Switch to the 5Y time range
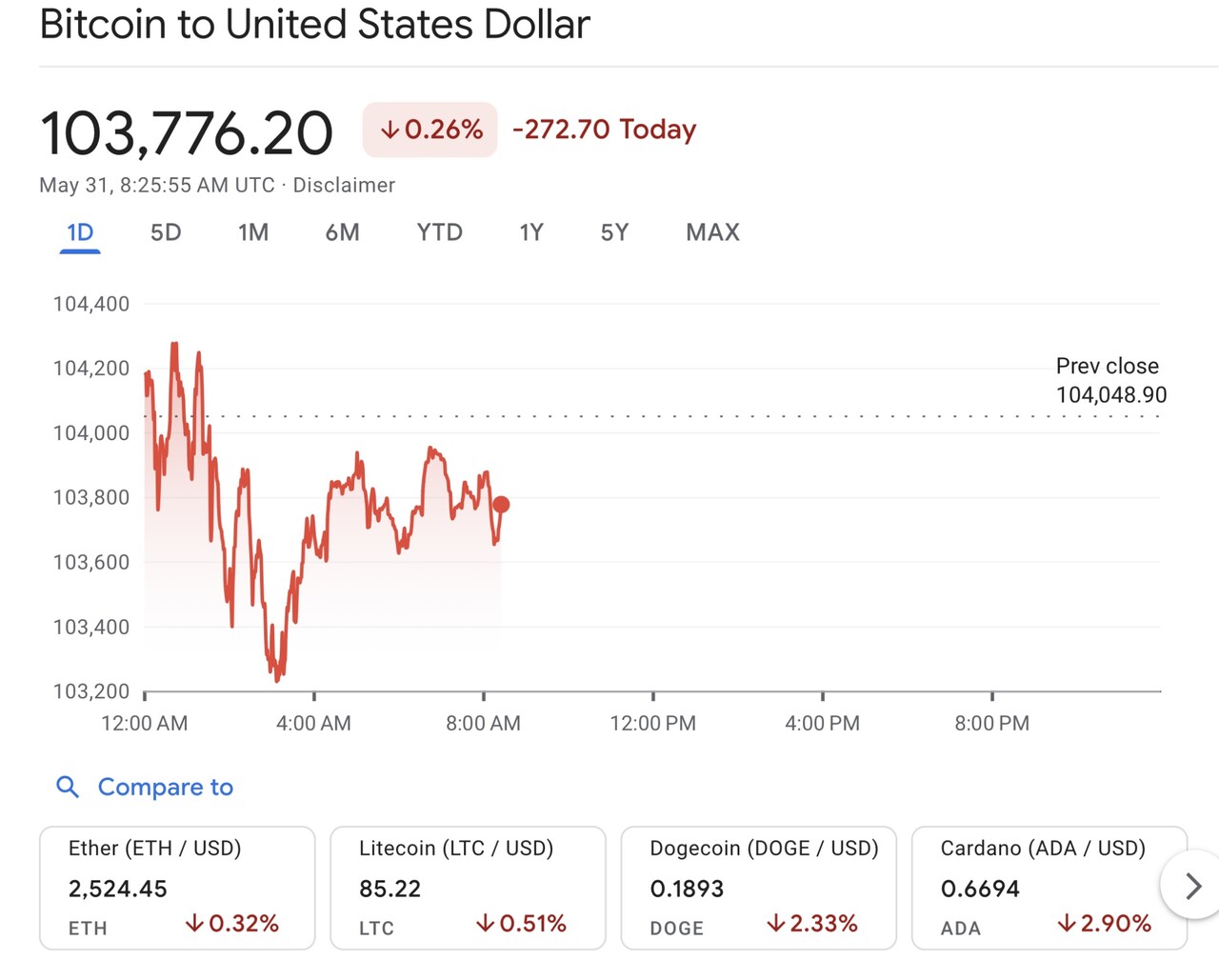 click(x=614, y=232)
